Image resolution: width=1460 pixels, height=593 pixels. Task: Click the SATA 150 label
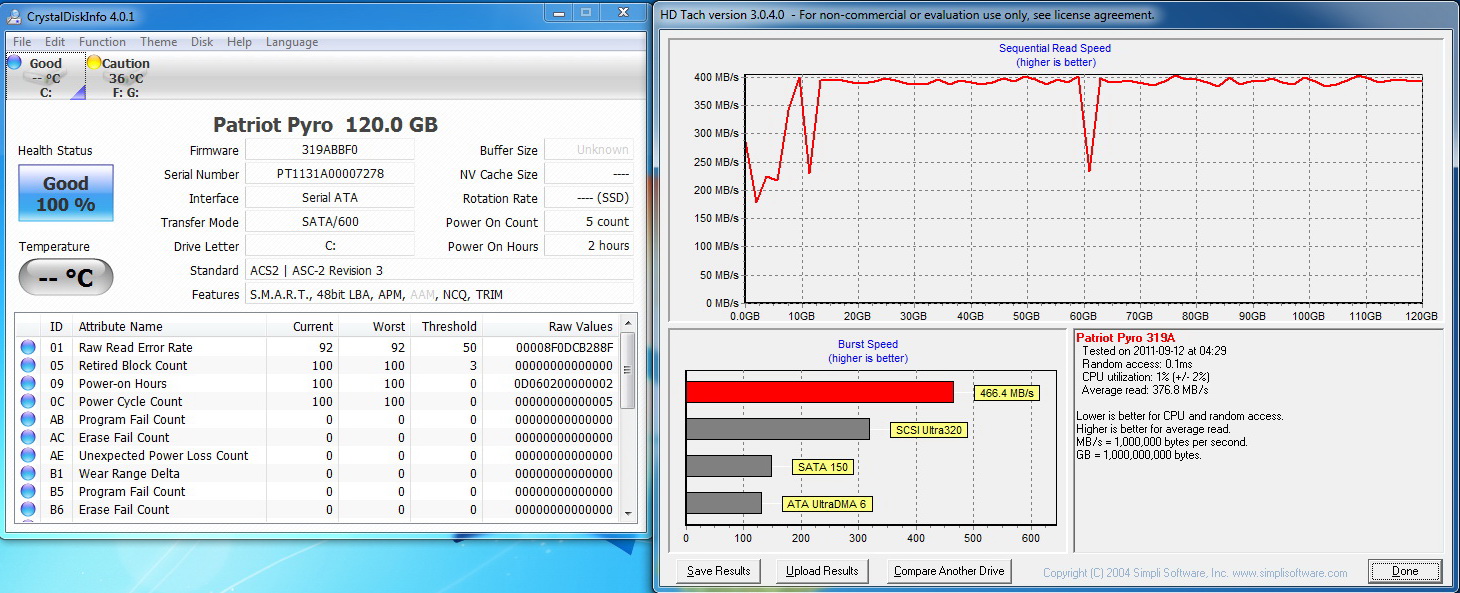coord(823,467)
